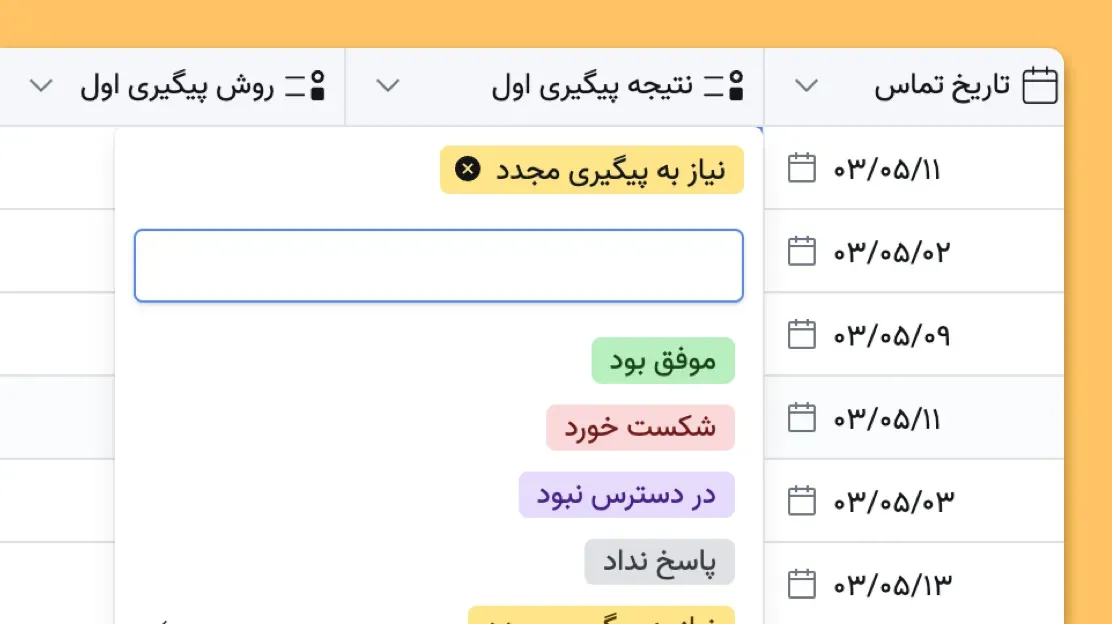Image resolution: width=1112 pixels, height=624 pixels.
Task: Open the نتیجه پیگیری اول column dropdown chevron
Action: click(387, 86)
